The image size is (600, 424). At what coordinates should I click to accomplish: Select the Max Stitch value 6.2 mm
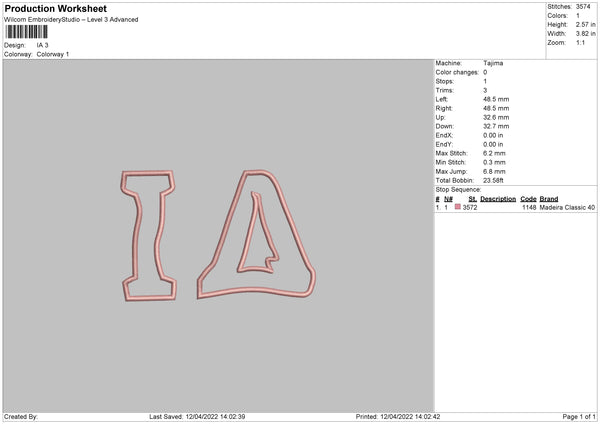(494, 153)
